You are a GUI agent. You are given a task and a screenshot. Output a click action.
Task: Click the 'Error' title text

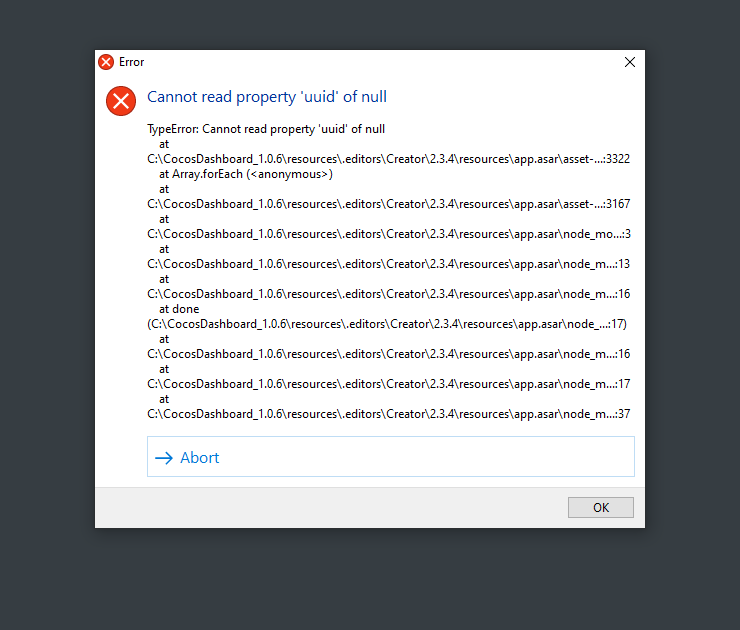[x=131, y=62]
